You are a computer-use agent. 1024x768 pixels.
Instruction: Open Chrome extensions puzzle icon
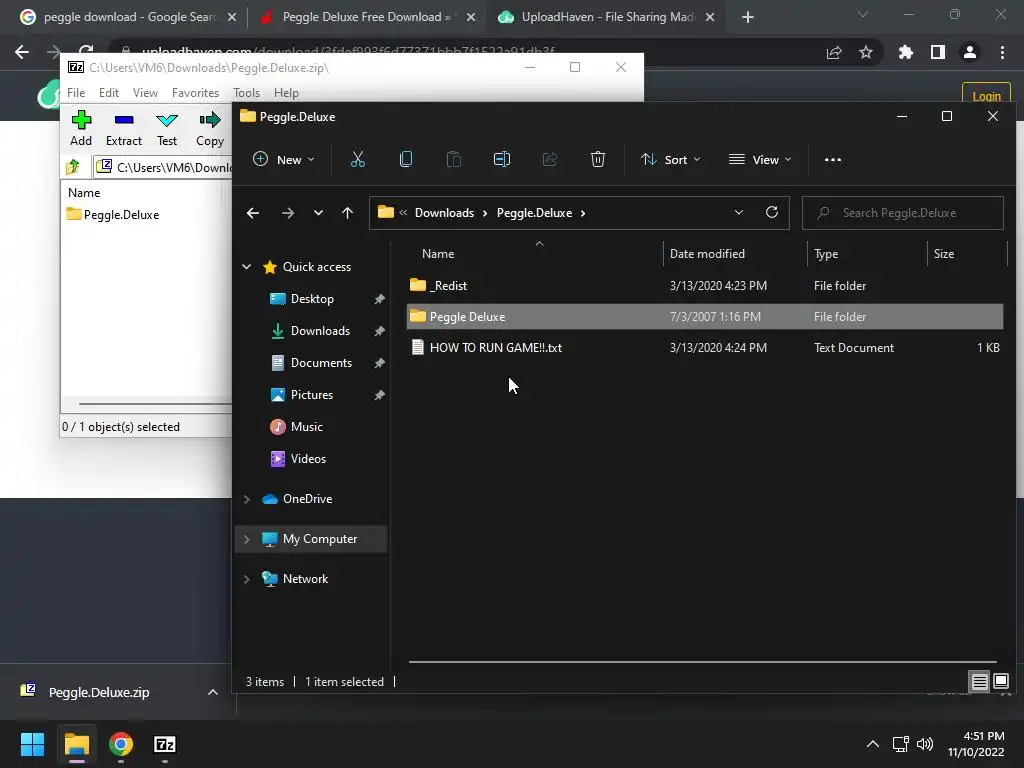pyautogui.click(x=905, y=52)
